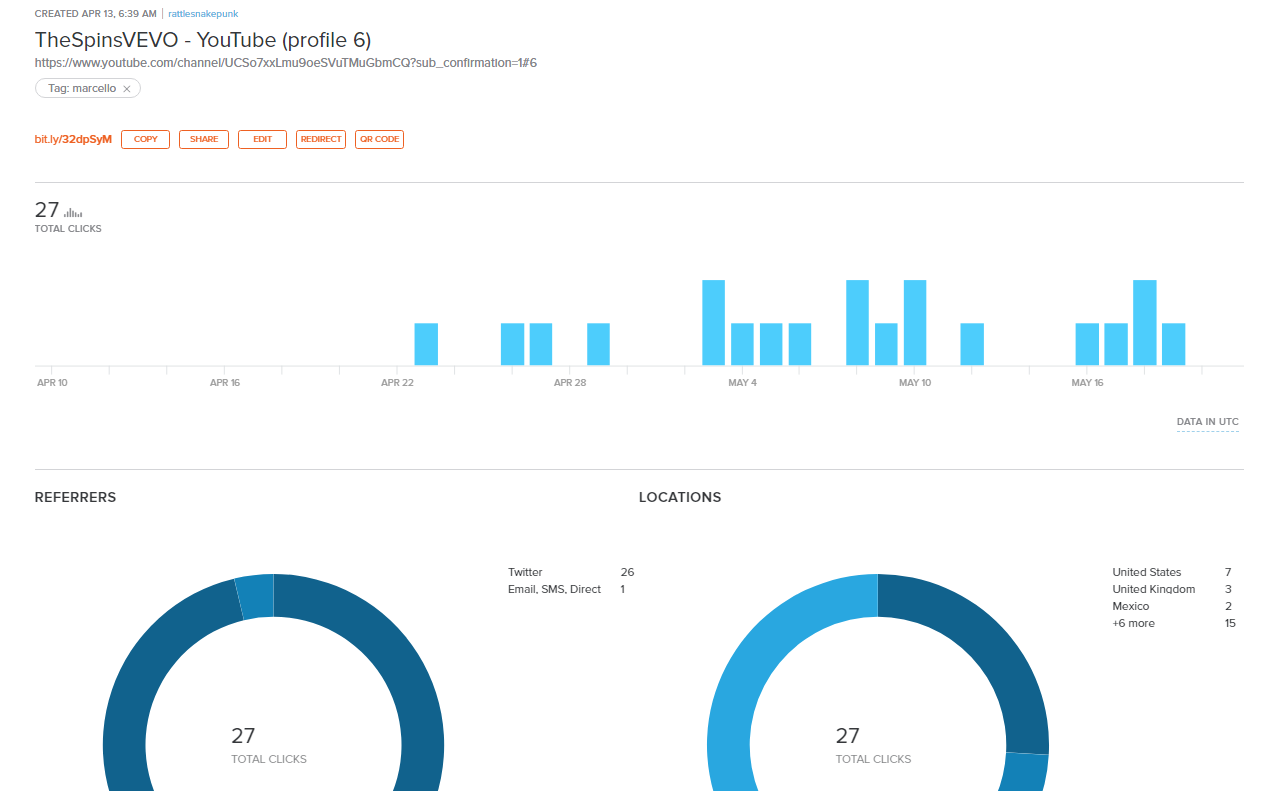This screenshot has height=791, width=1276.
Task: Click '27 TOTAL CLICKS' inside the Locations donut
Action: point(874,745)
